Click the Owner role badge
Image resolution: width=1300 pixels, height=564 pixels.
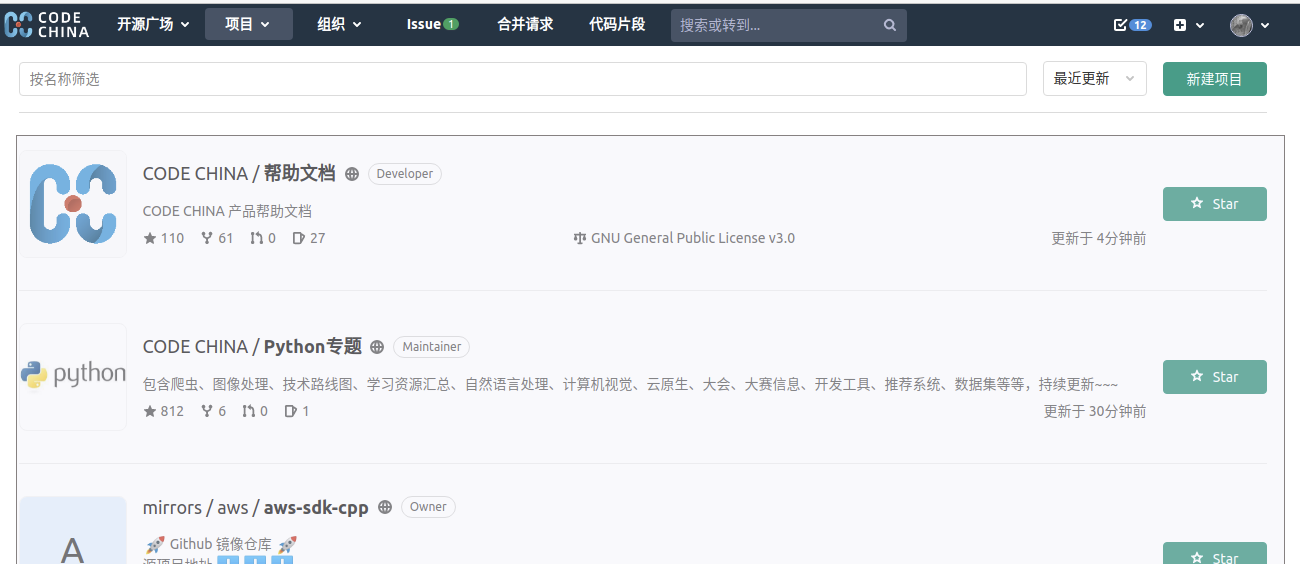[428, 507]
